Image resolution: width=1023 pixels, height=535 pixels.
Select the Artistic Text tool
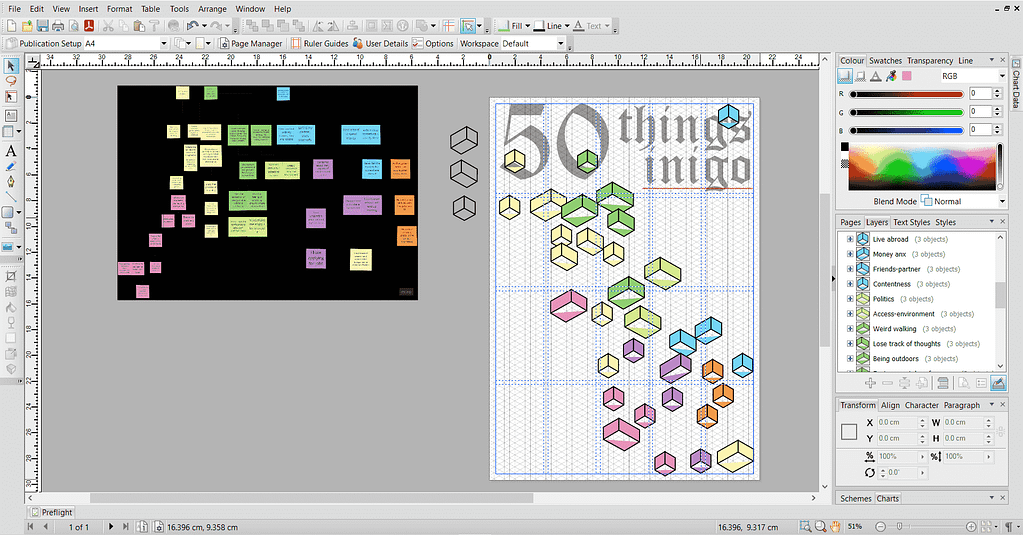11,151
